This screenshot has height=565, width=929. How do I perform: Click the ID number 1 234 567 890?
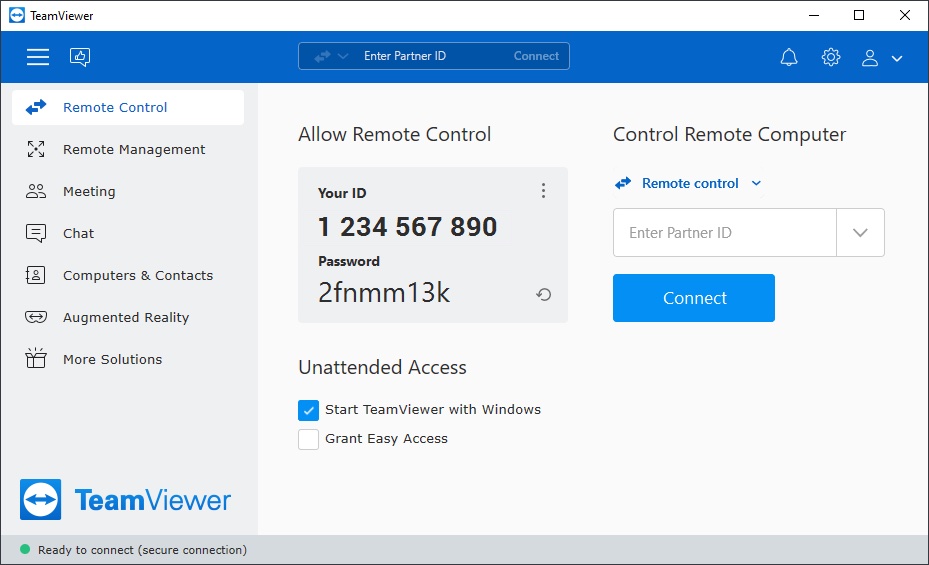408,227
